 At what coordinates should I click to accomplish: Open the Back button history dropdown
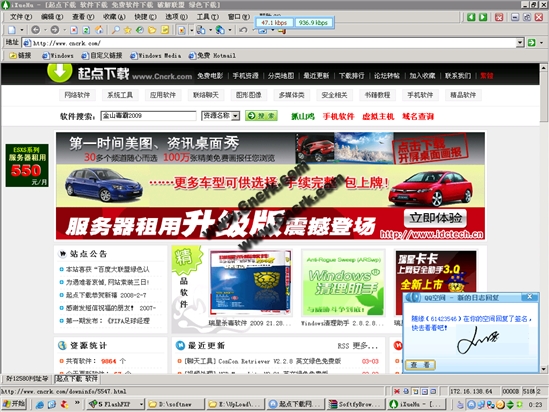(45, 30)
